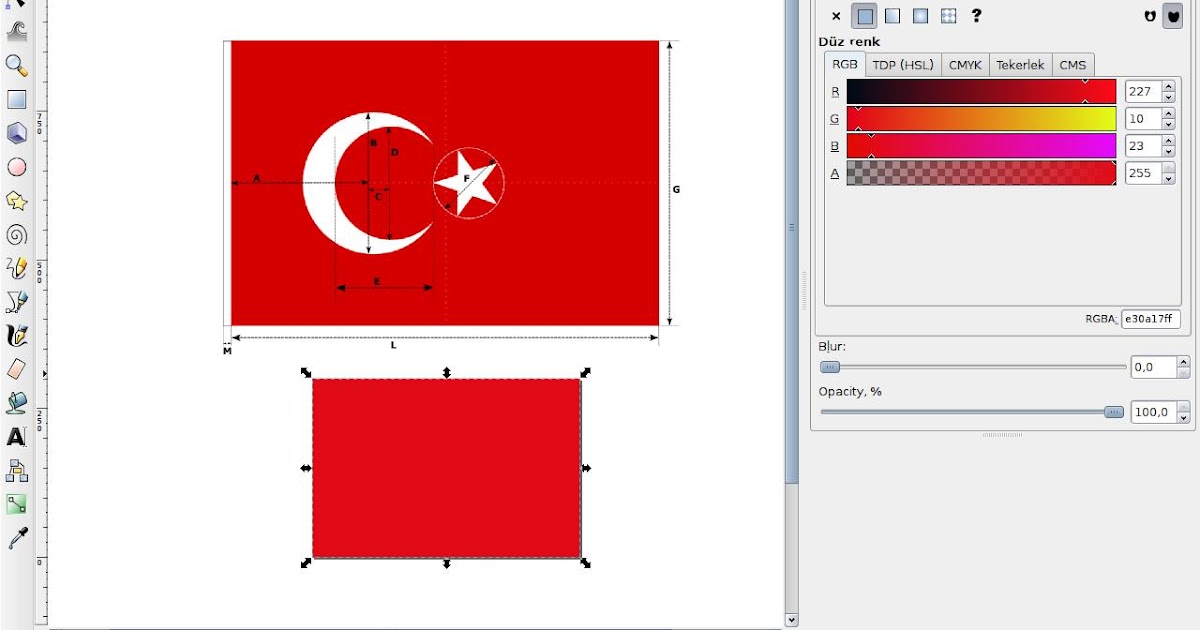Set fill to no paint (X)
The height and width of the screenshot is (630, 1200).
click(x=836, y=16)
